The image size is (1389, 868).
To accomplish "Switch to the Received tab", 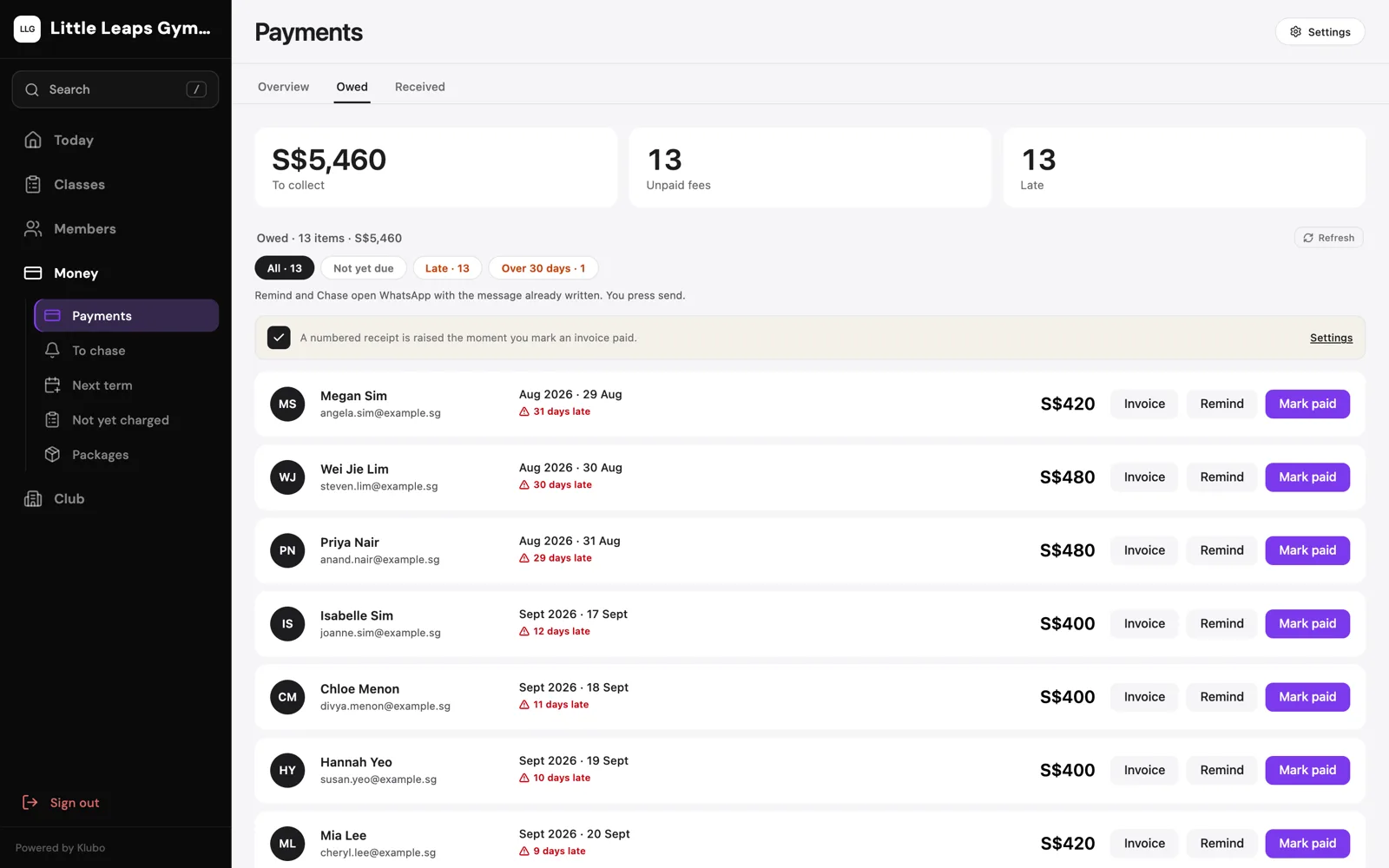I will 420,87.
